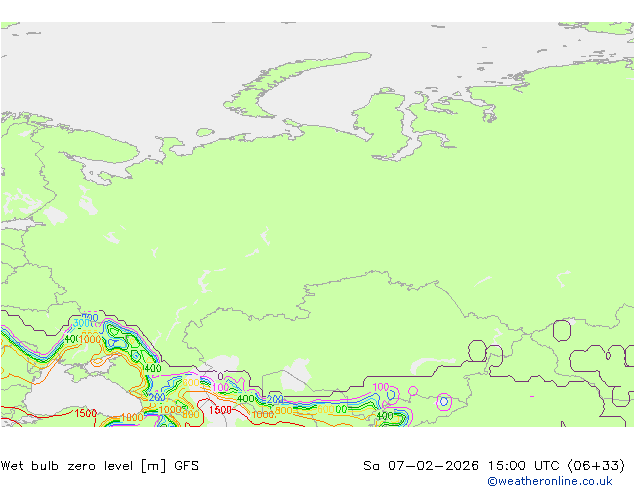Click the red '1500' label over the Black Sea
The width and height of the screenshot is (634, 490).
click(x=86, y=413)
